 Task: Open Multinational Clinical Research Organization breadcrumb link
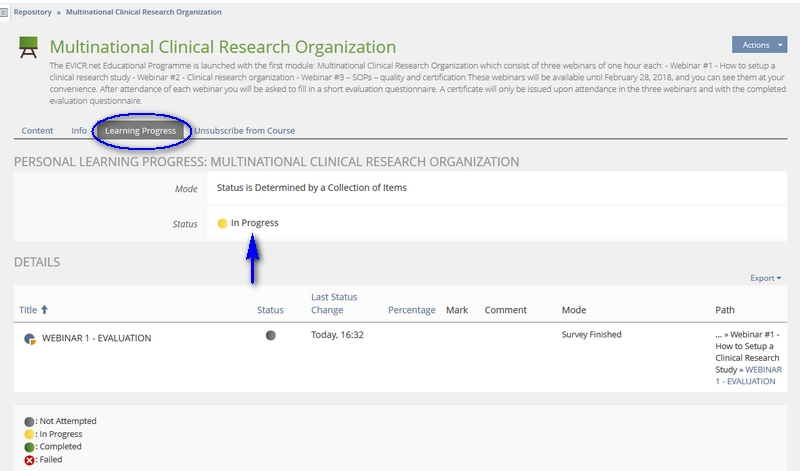point(143,12)
